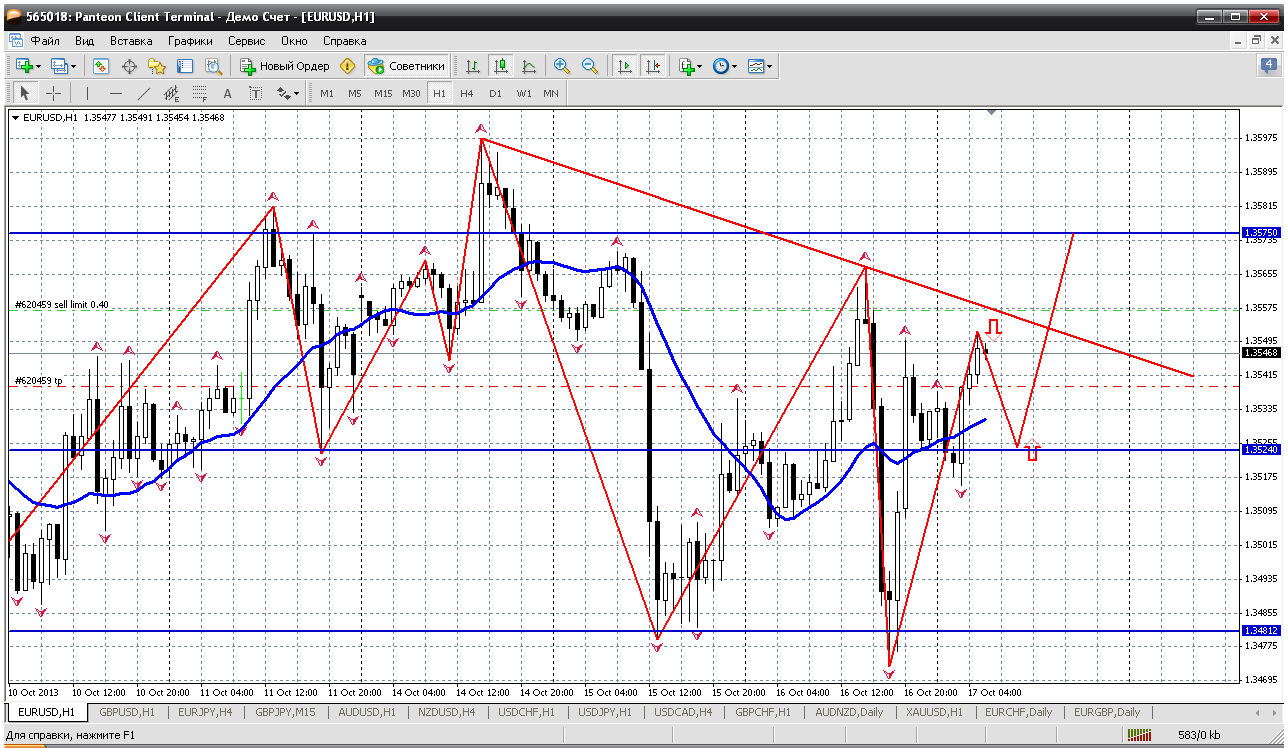Switch to the EURJPY,H4 chart tab
The height and width of the screenshot is (748, 1288).
205,712
